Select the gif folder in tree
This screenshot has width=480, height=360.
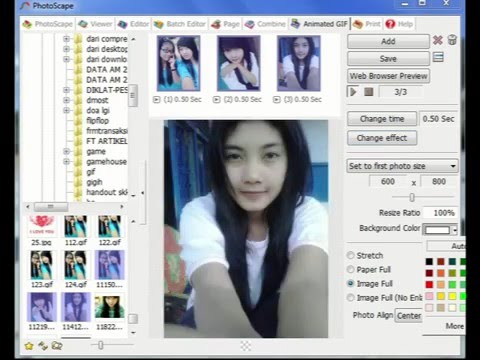click(90, 172)
